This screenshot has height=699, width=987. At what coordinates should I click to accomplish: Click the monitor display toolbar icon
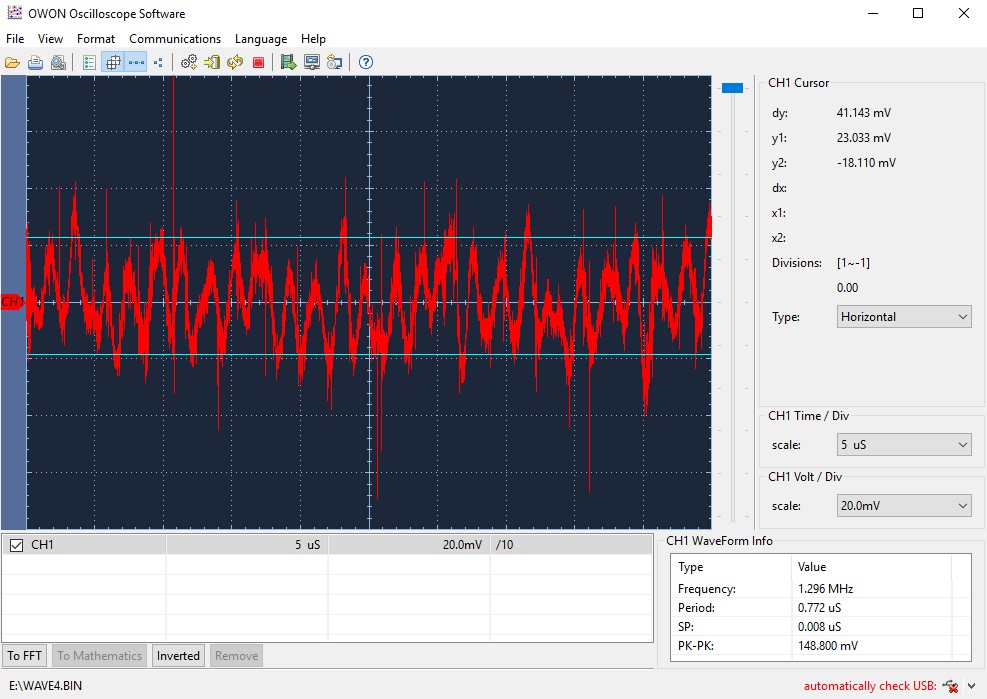(312, 62)
